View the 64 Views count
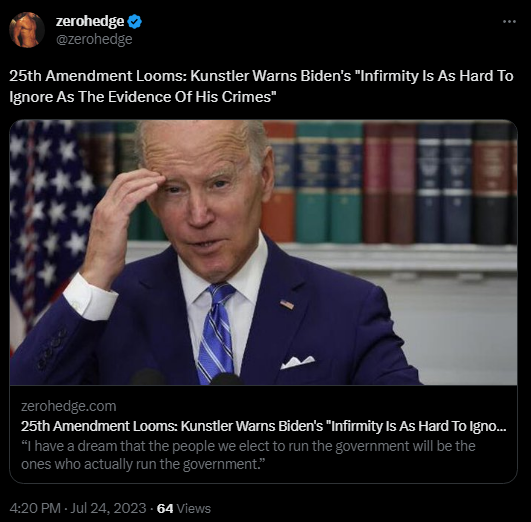Viewport: 531px width, 522px height. click(x=184, y=508)
